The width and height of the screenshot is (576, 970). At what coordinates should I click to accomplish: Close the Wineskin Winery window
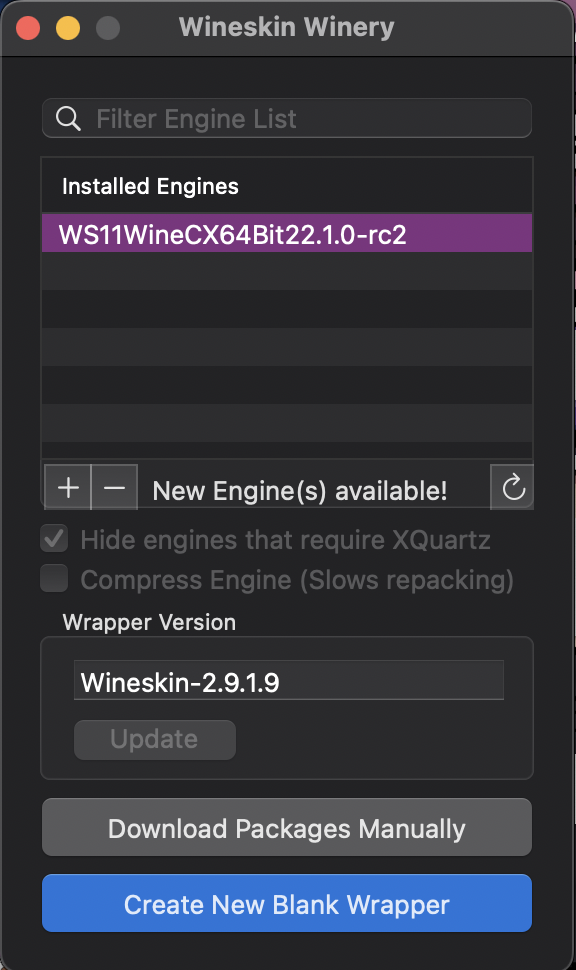28,28
